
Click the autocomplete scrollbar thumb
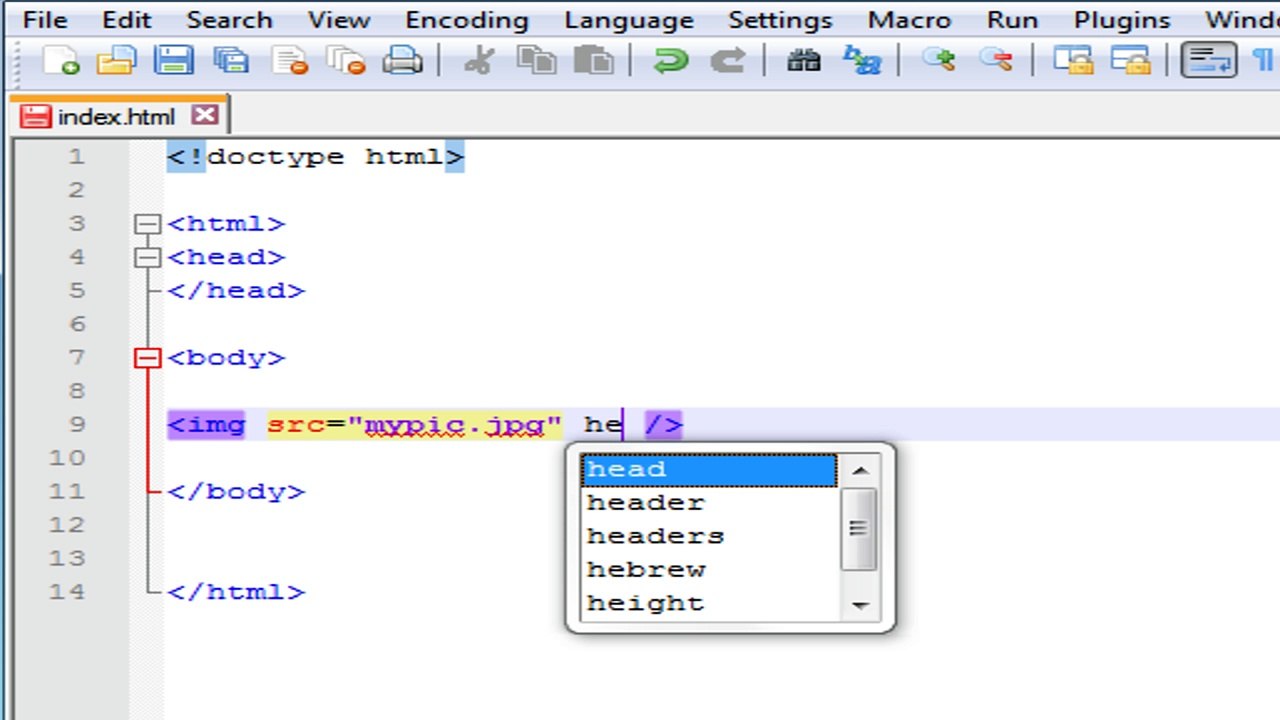coord(860,529)
